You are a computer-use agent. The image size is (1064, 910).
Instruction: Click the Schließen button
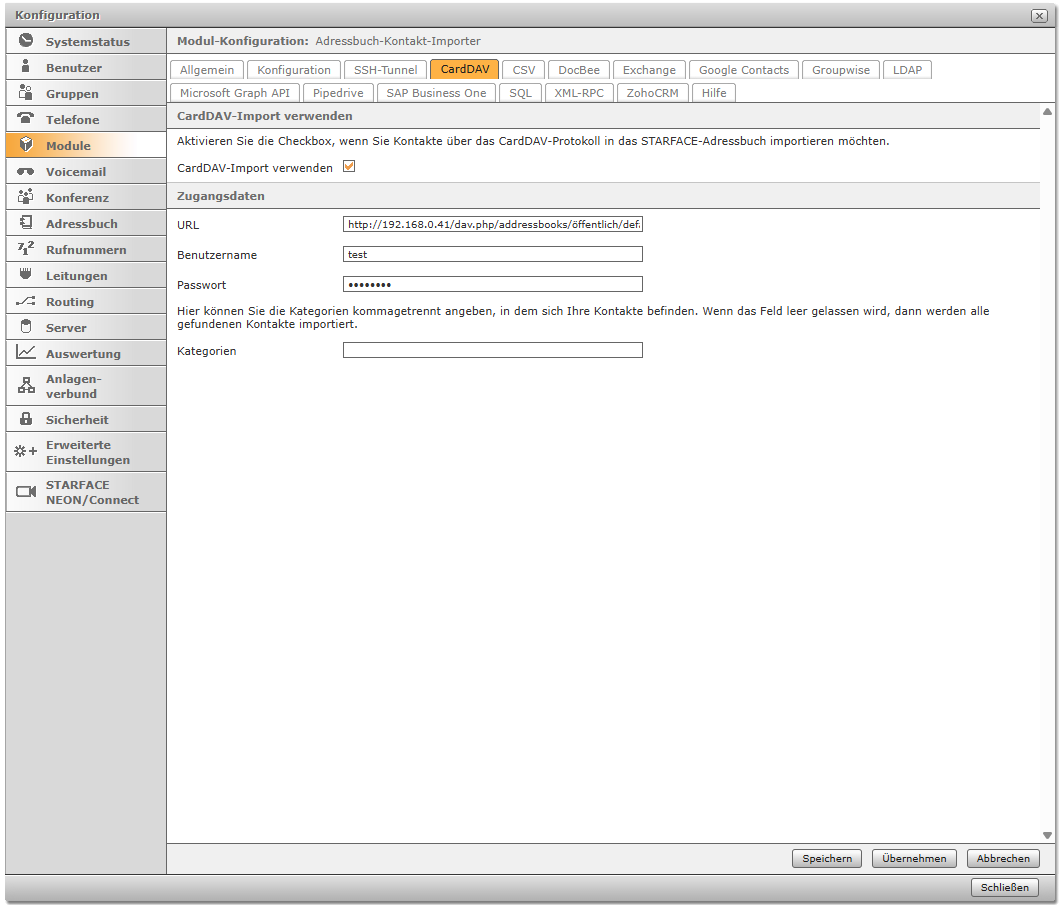pos(1004,887)
